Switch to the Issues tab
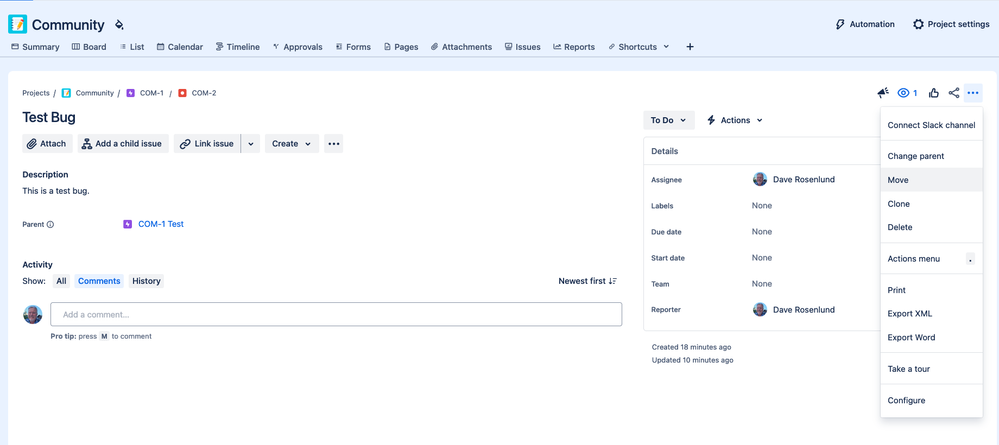 (522, 47)
